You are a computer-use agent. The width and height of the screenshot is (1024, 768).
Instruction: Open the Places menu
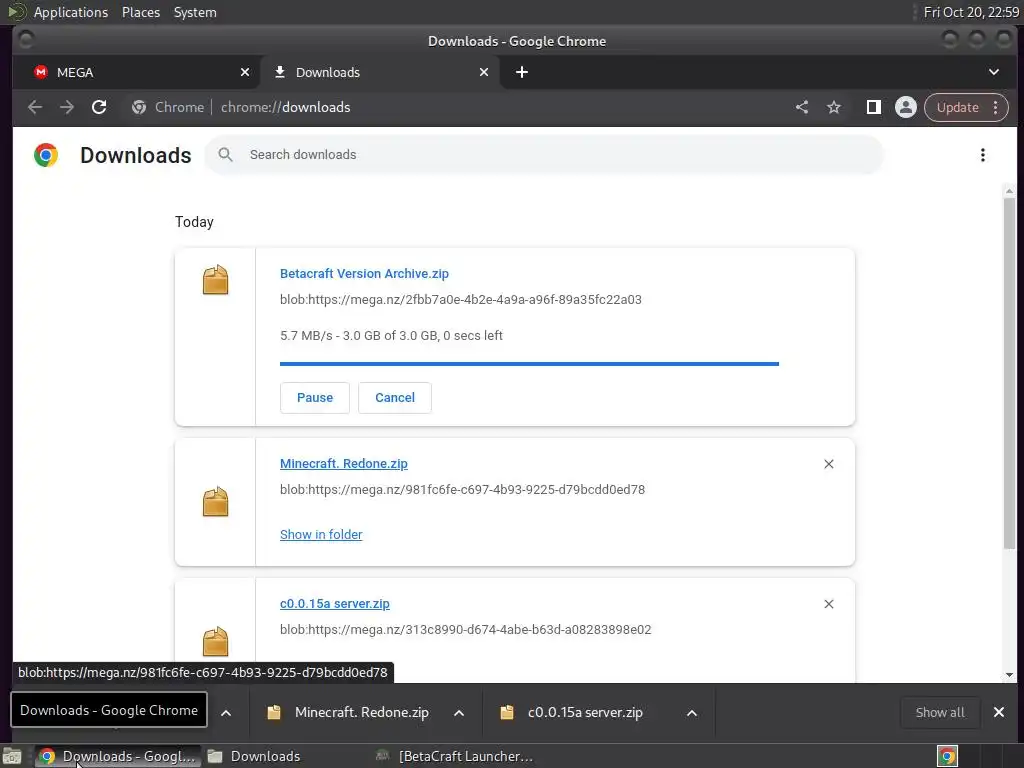point(140,12)
